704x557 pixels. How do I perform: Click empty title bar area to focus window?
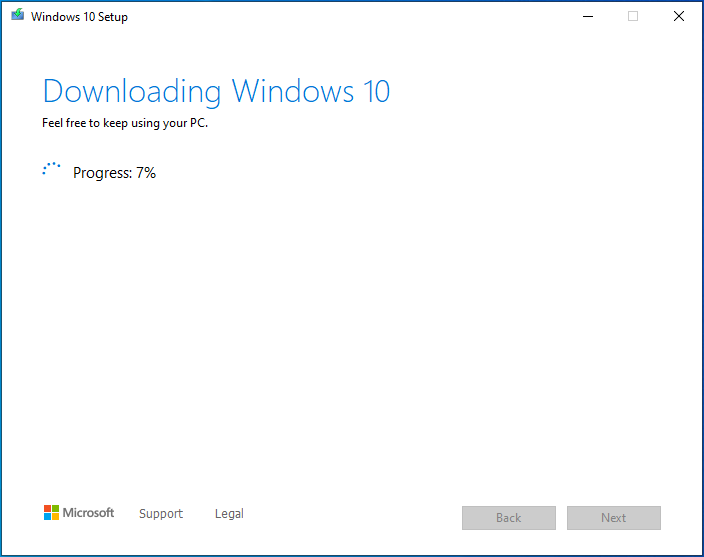click(x=350, y=17)
